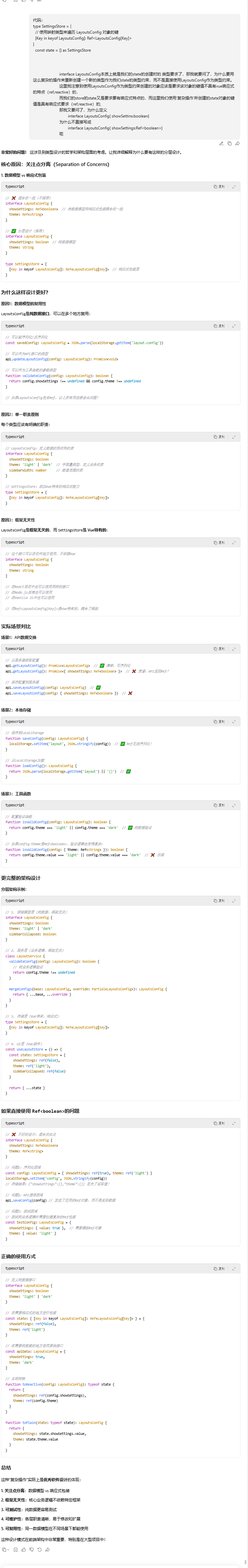
Task: Expand the code under 如果直接使用 Ref<boolean>的问题
Action: (x=233, y=1123)
